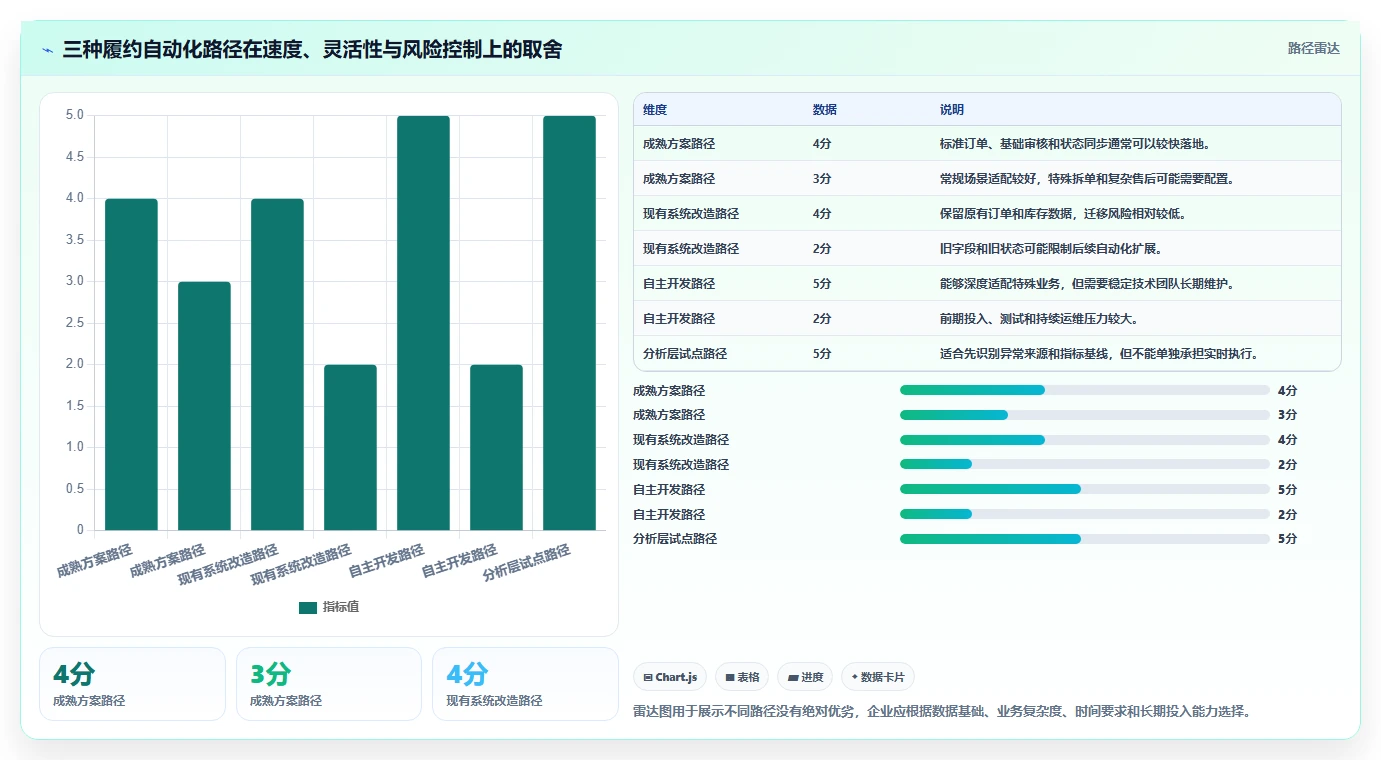Click the 成熟方案路径 progress bar showing 4分

(1084, 390)
